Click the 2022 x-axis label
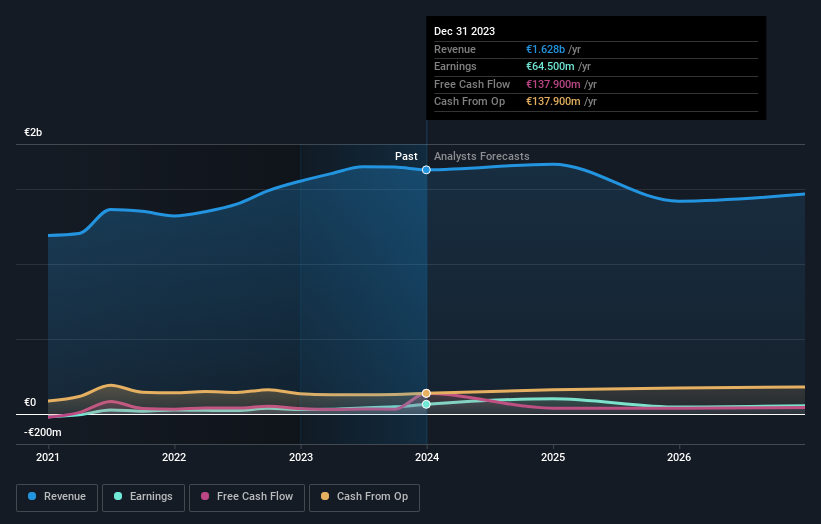821x524 pixels. coord(174,458)
